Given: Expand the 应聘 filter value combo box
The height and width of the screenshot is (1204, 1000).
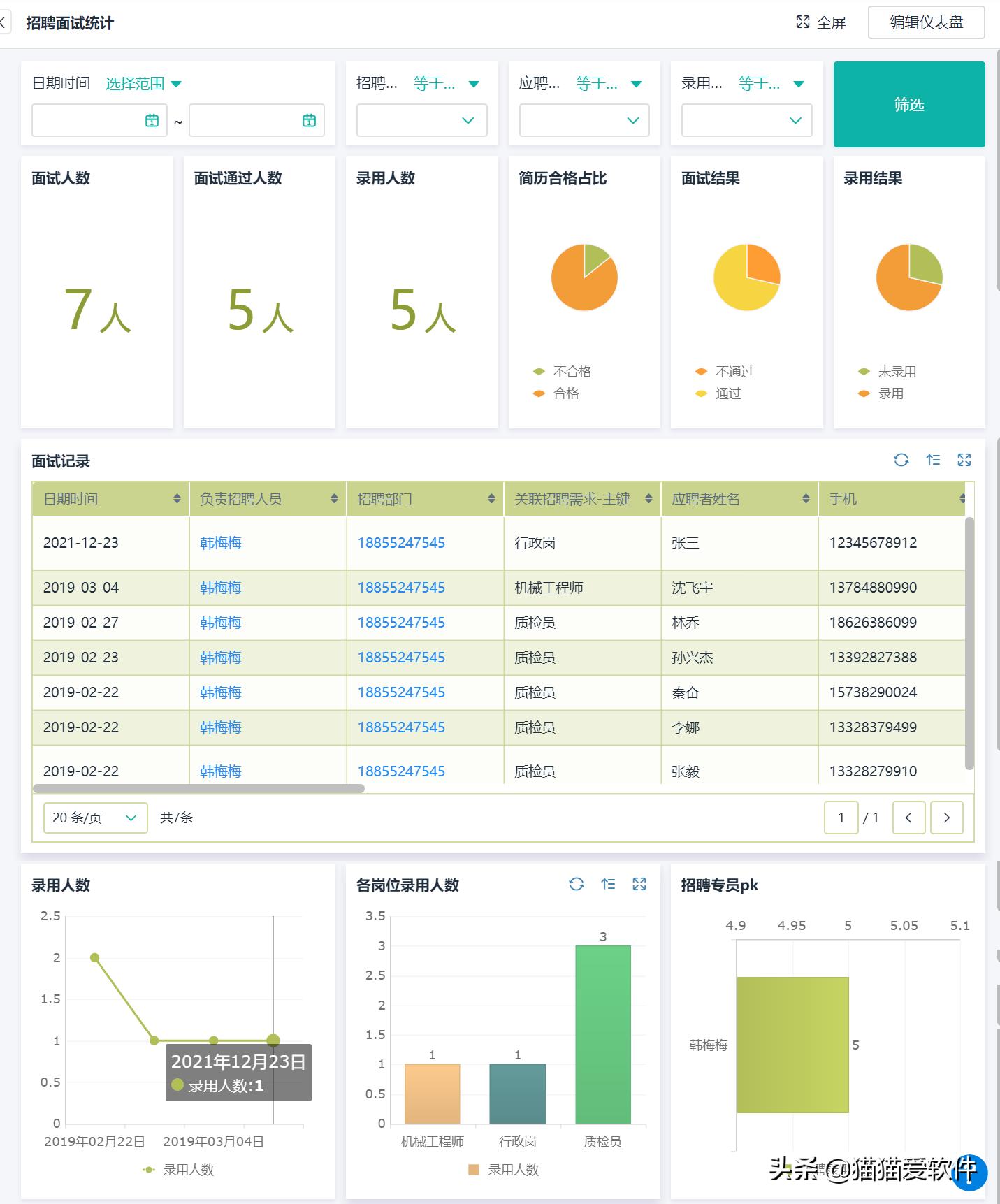Looking at the screenshot, I should (x=584, y=120).
